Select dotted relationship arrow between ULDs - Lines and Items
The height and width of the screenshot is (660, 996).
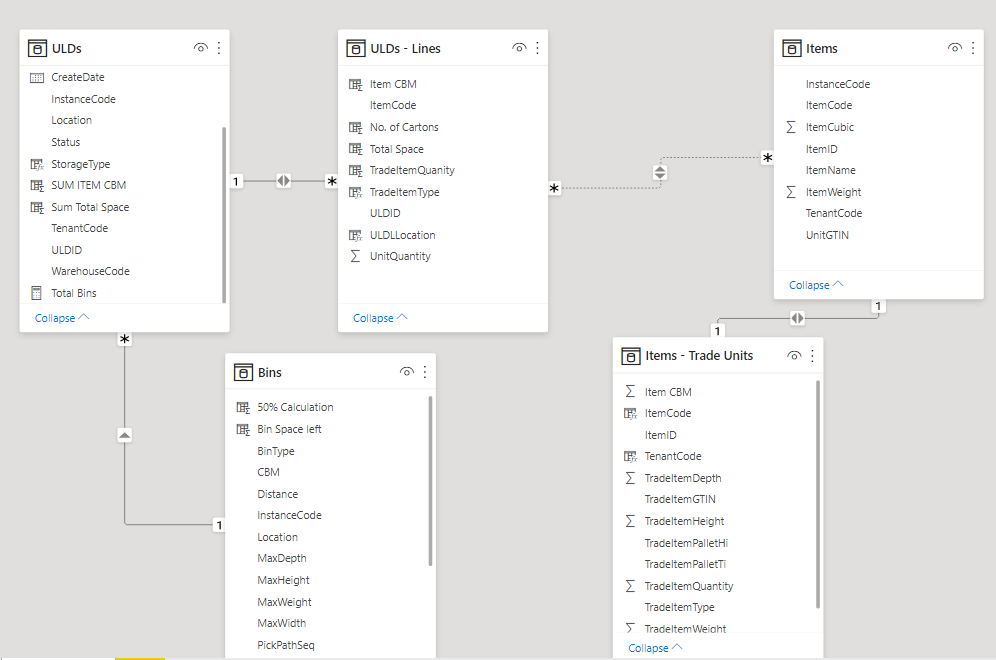pos(660,172)
